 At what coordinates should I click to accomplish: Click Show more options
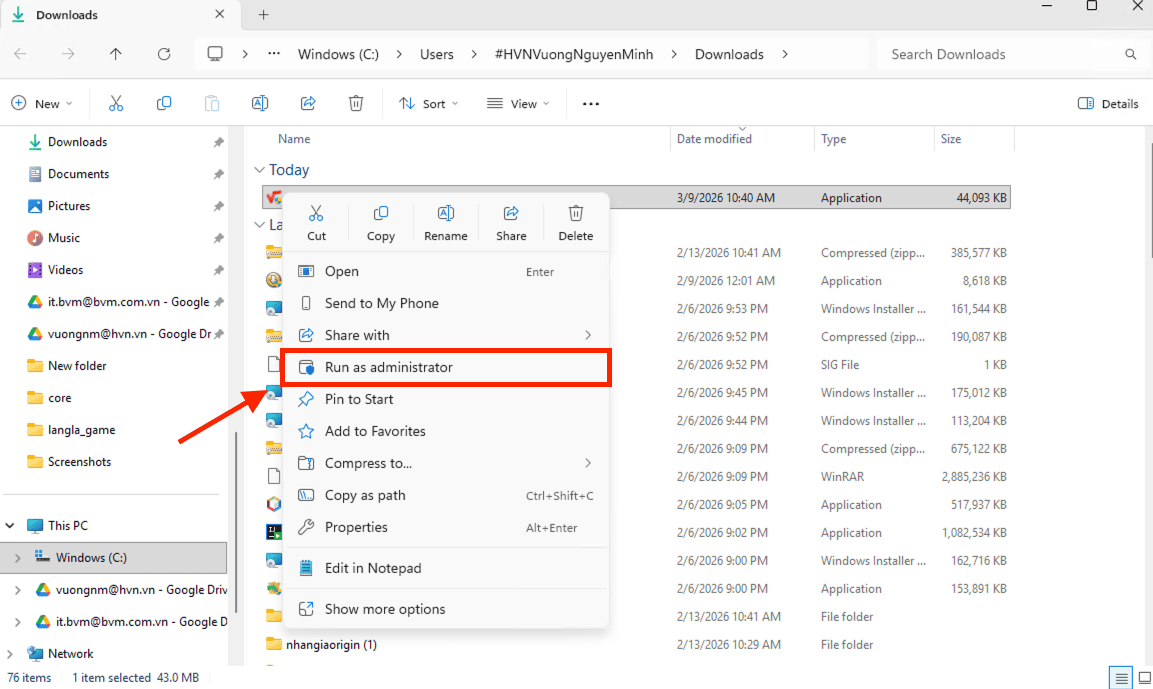[385, 609]
